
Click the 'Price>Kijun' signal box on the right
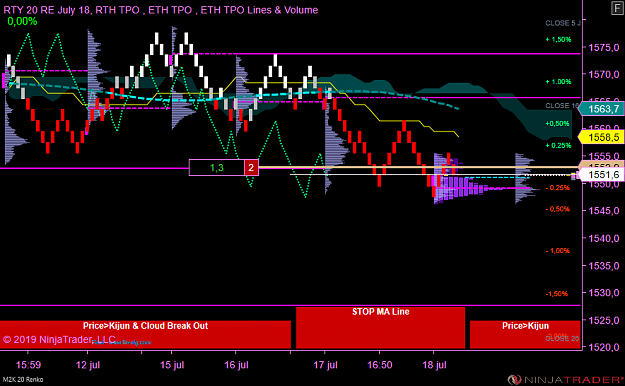coord(525,334)
